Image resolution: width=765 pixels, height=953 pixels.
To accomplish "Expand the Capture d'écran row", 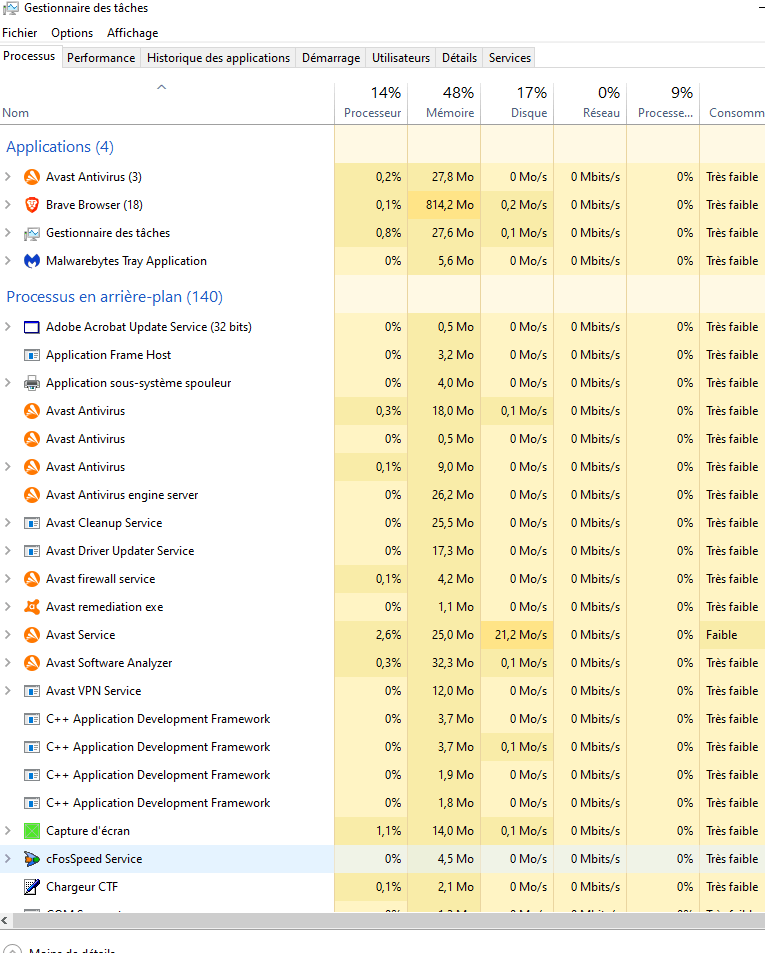I will pos(7,831).
